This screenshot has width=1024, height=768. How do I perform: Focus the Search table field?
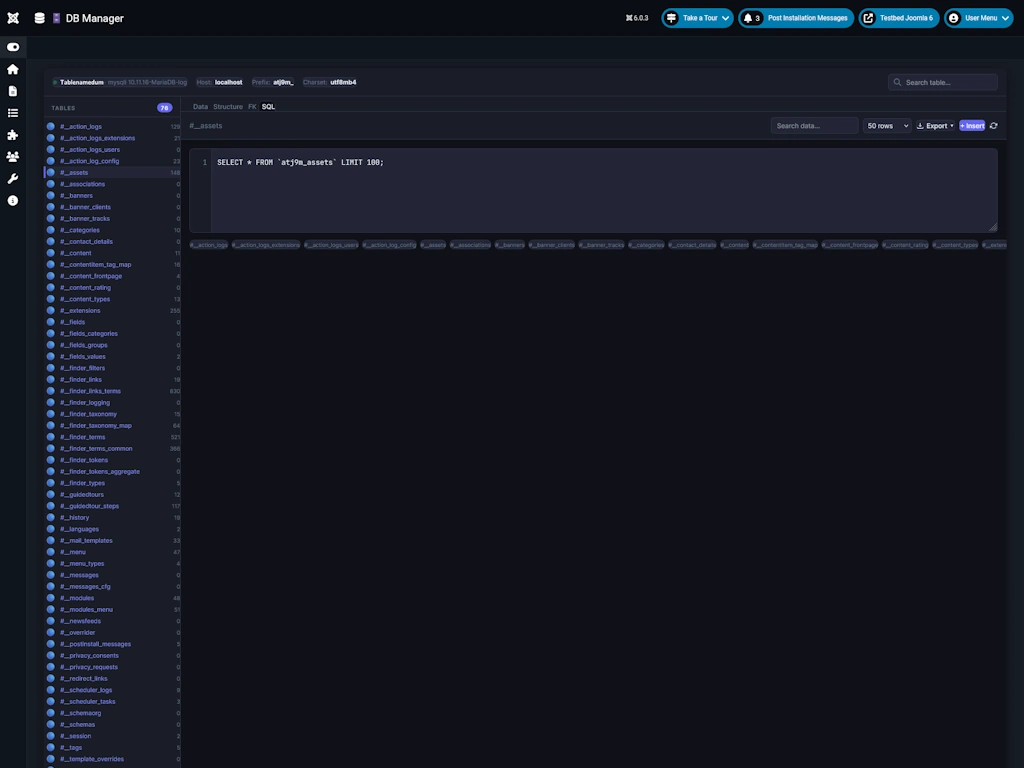coord(942,82)
